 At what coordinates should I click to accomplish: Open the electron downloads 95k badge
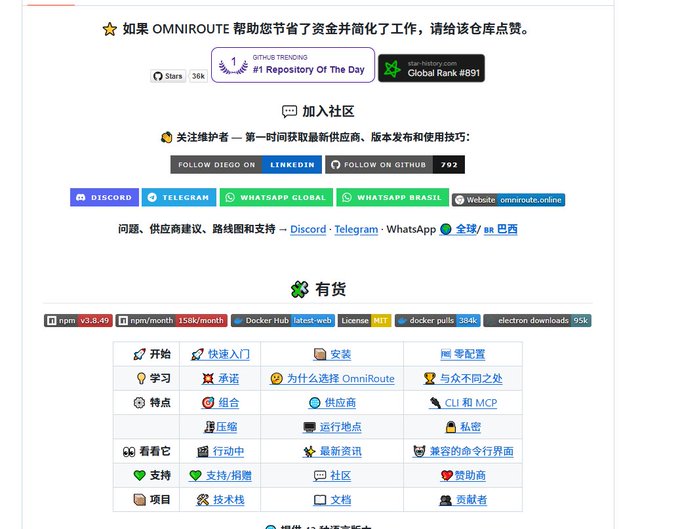537,320
